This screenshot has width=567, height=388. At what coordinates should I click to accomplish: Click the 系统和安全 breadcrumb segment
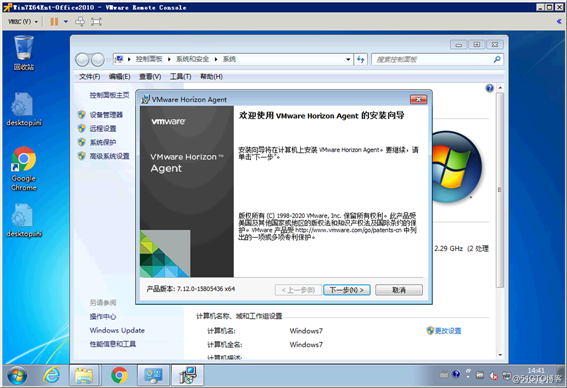(x=192, y=59)
